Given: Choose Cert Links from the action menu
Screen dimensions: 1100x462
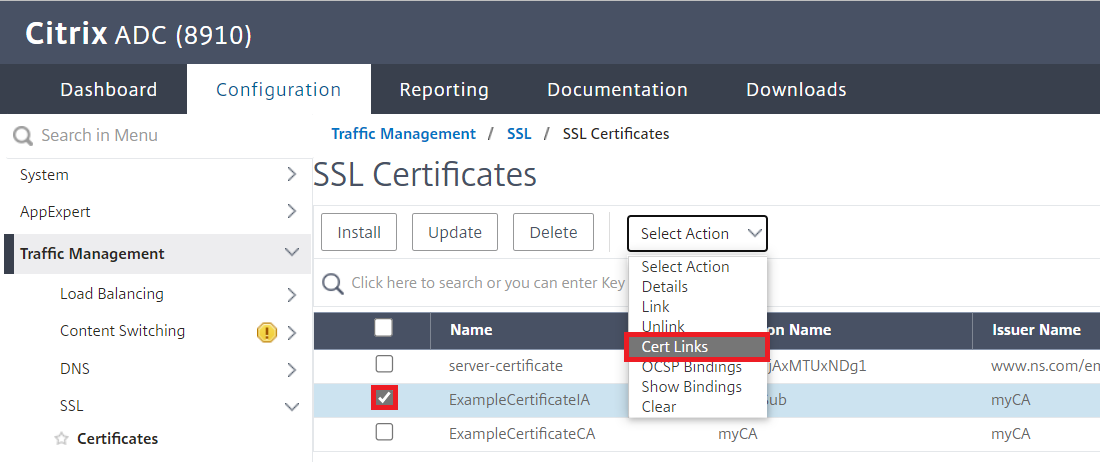Looking at the screenshot, I should pyautogui.click(x=697, y=347).
